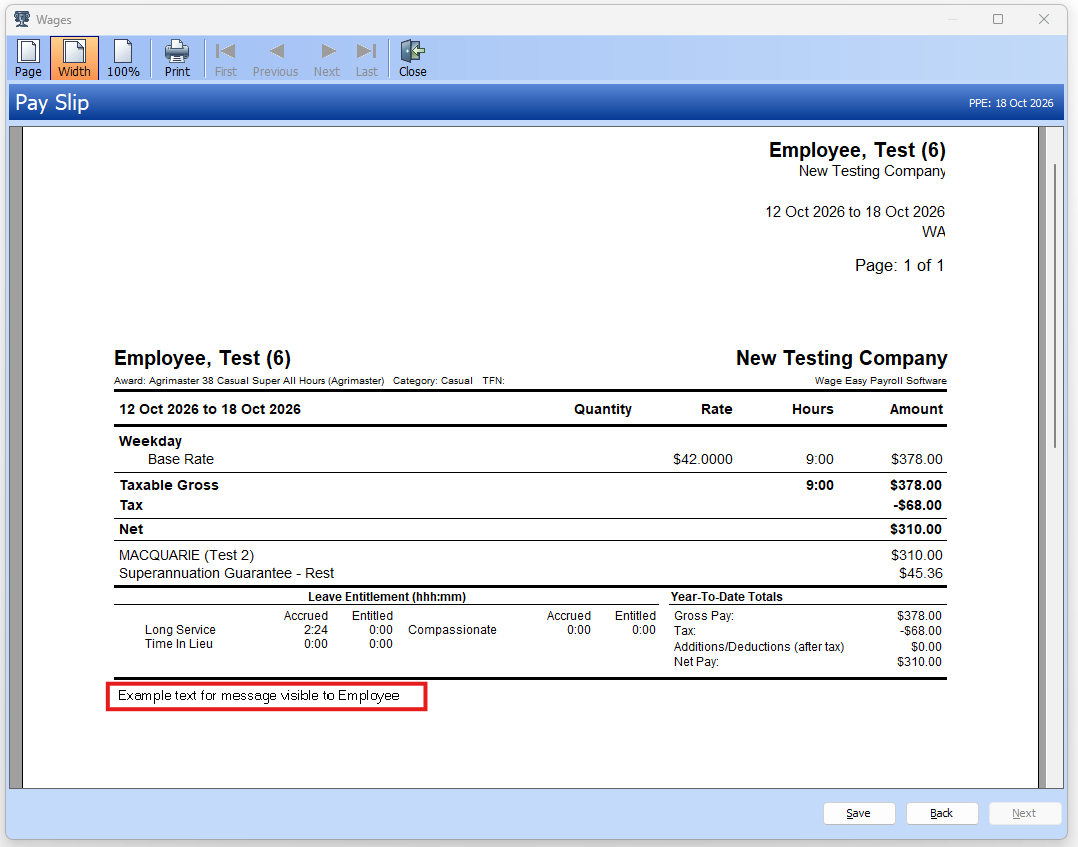Screen dimensions: 1078x847
Task: Click 'Time In Lieu' leave row
Action: point(179,644)
